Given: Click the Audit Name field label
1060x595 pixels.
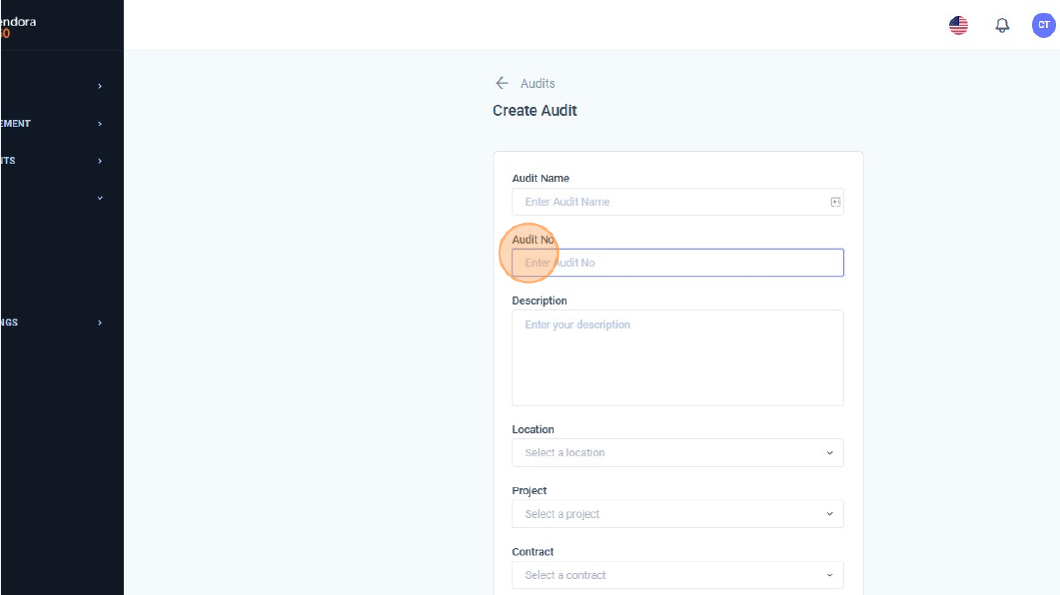Looking at the screenshot, I should click(540, 178).
